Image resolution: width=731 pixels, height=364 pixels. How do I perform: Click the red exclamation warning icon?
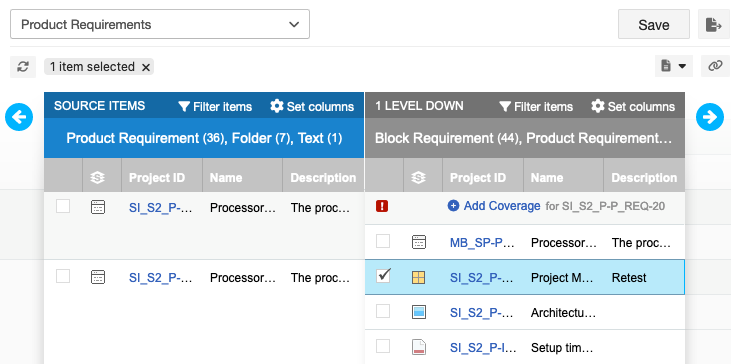(x=382, y=206)
